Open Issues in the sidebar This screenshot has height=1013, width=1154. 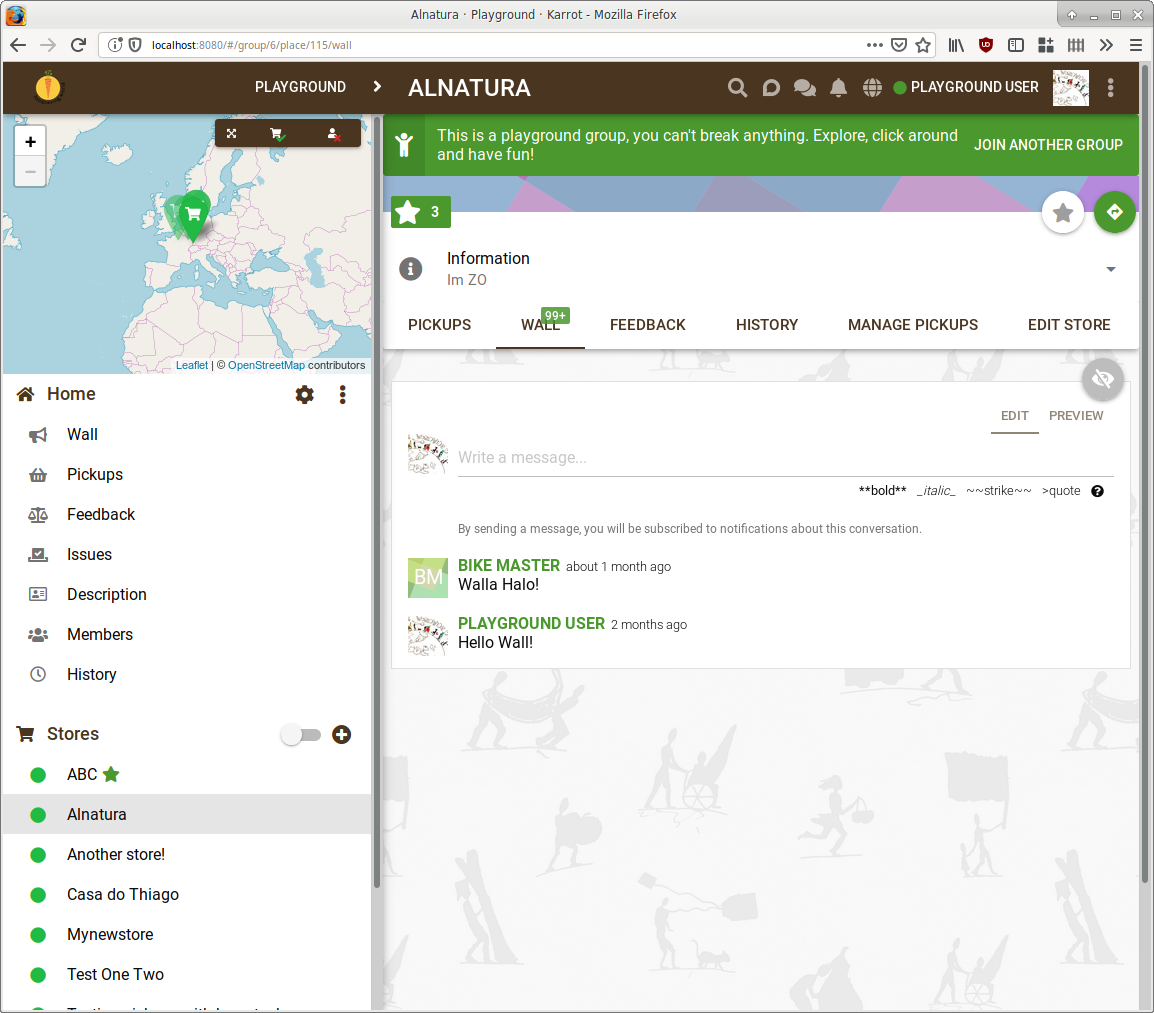pos(187,554)
